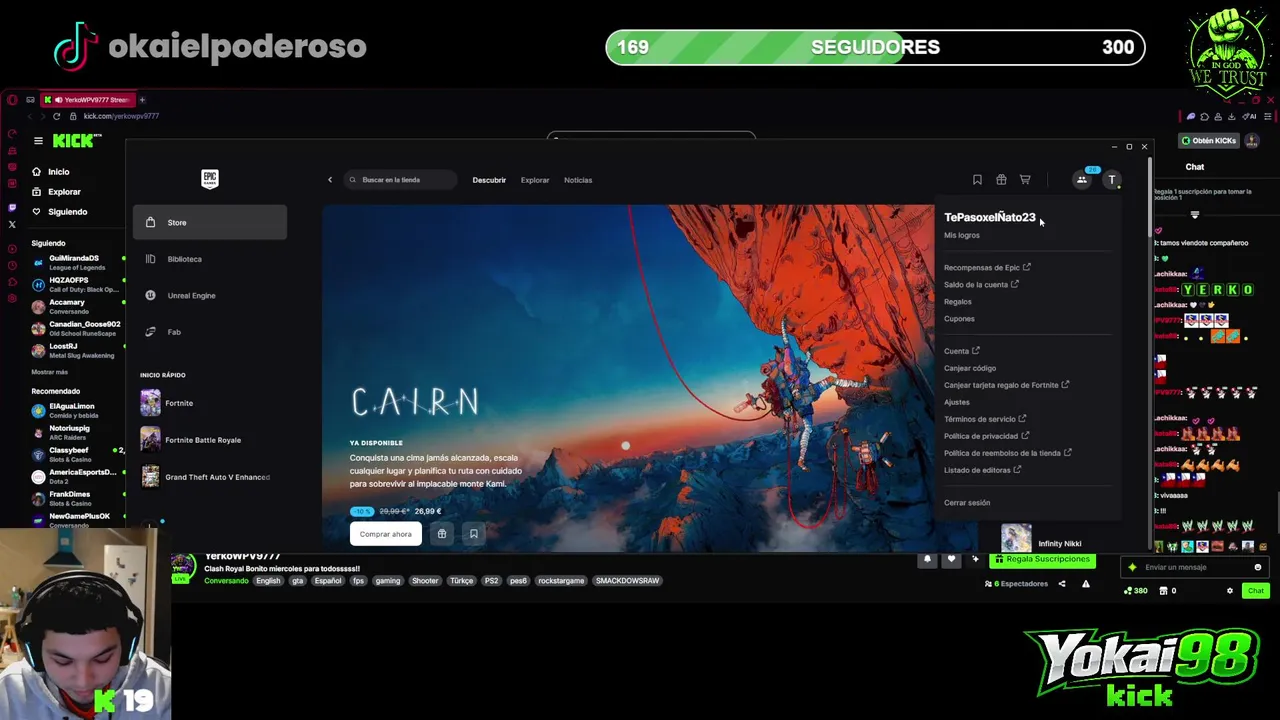The width and height of the screenshot is (1280, 720).
Task: Toggle follow heart icon under stream
Action: (951, 559)
